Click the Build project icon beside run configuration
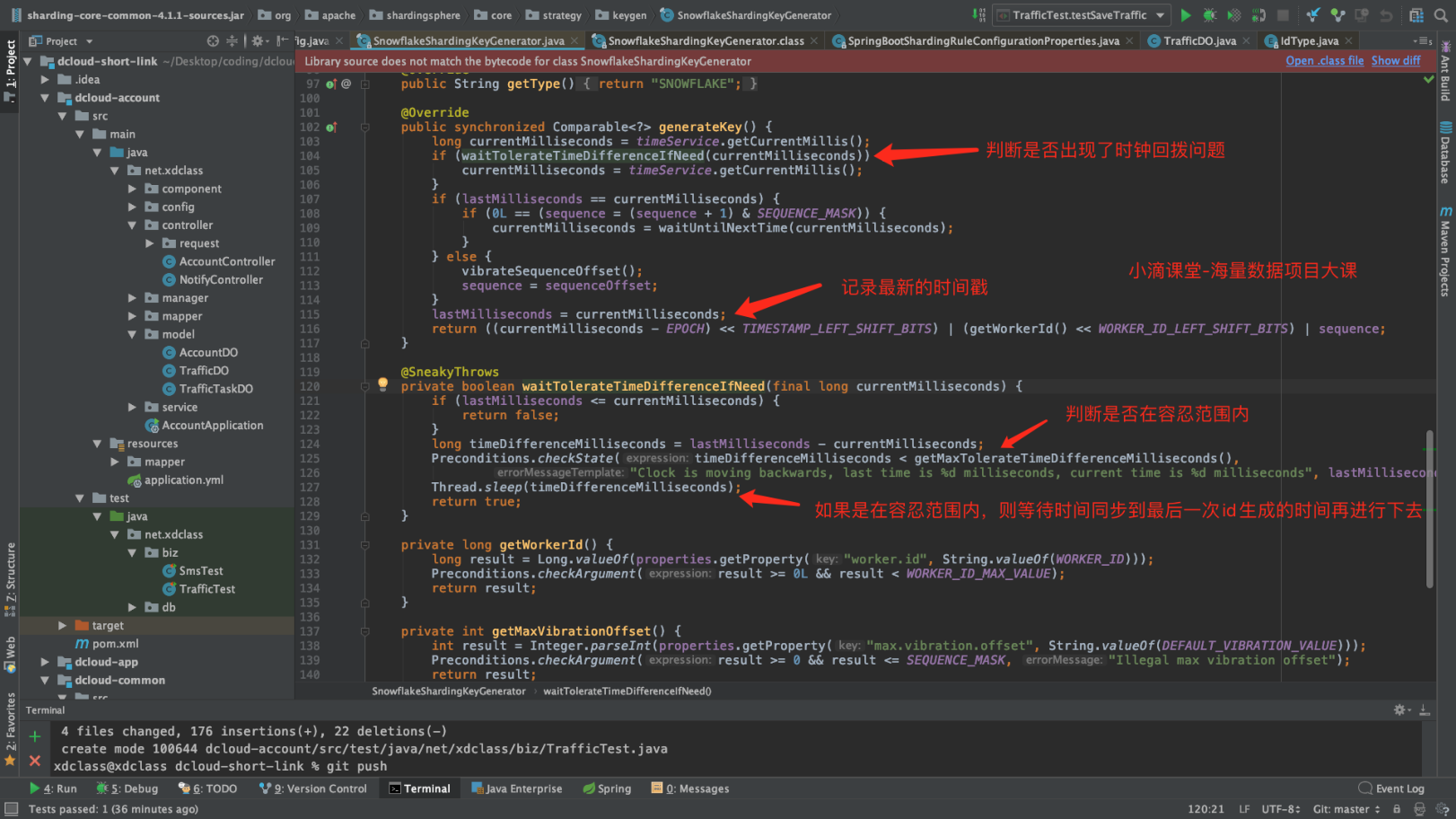 coord(978,15)
